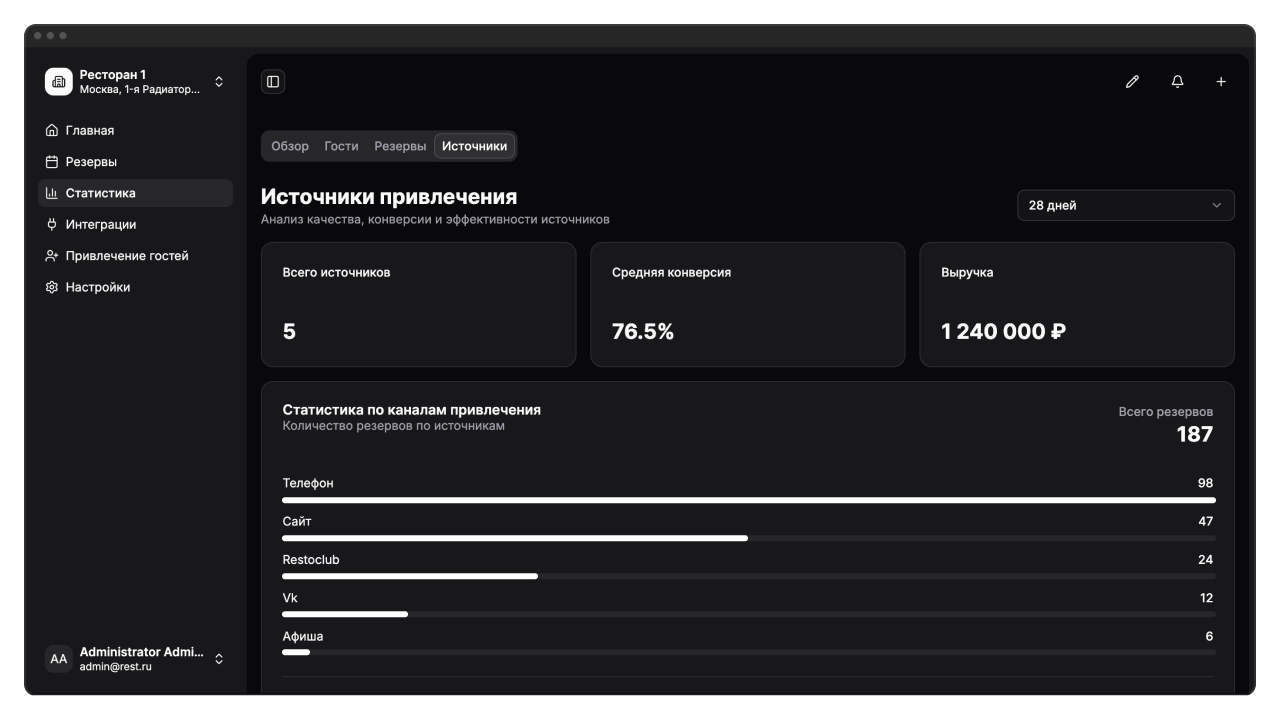Click the Выручка revenue card
This screenshot has height=720, width=1280.
click(x=1076, y=304)
